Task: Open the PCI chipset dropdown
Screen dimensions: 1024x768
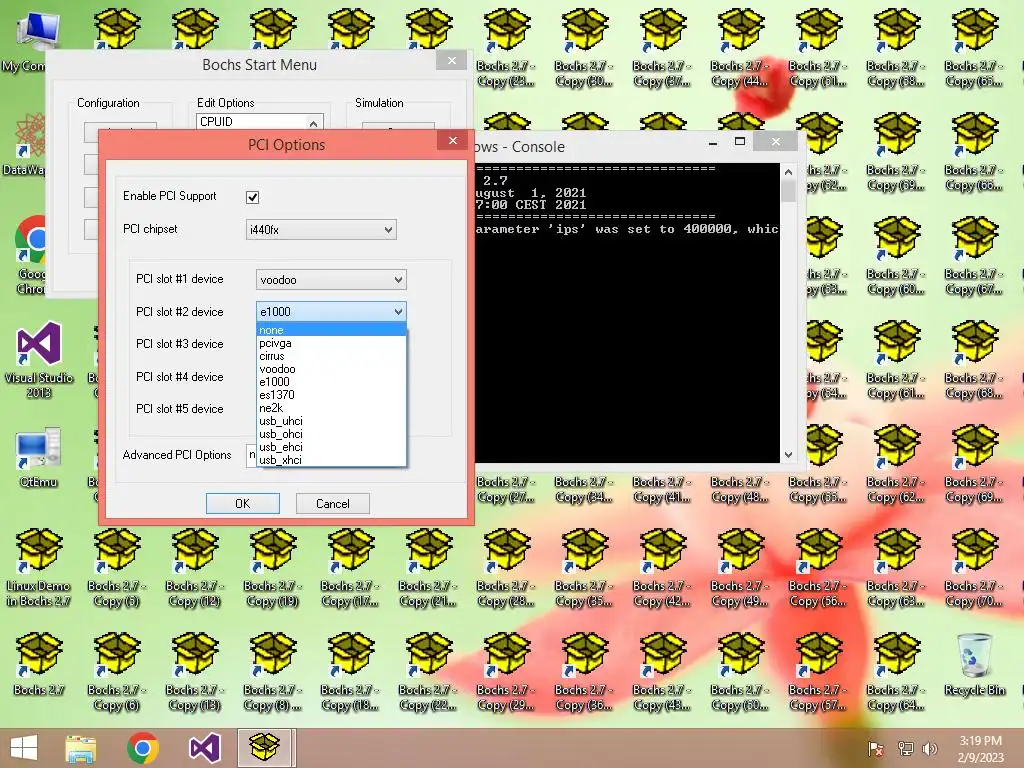Action: coord(321,229)
